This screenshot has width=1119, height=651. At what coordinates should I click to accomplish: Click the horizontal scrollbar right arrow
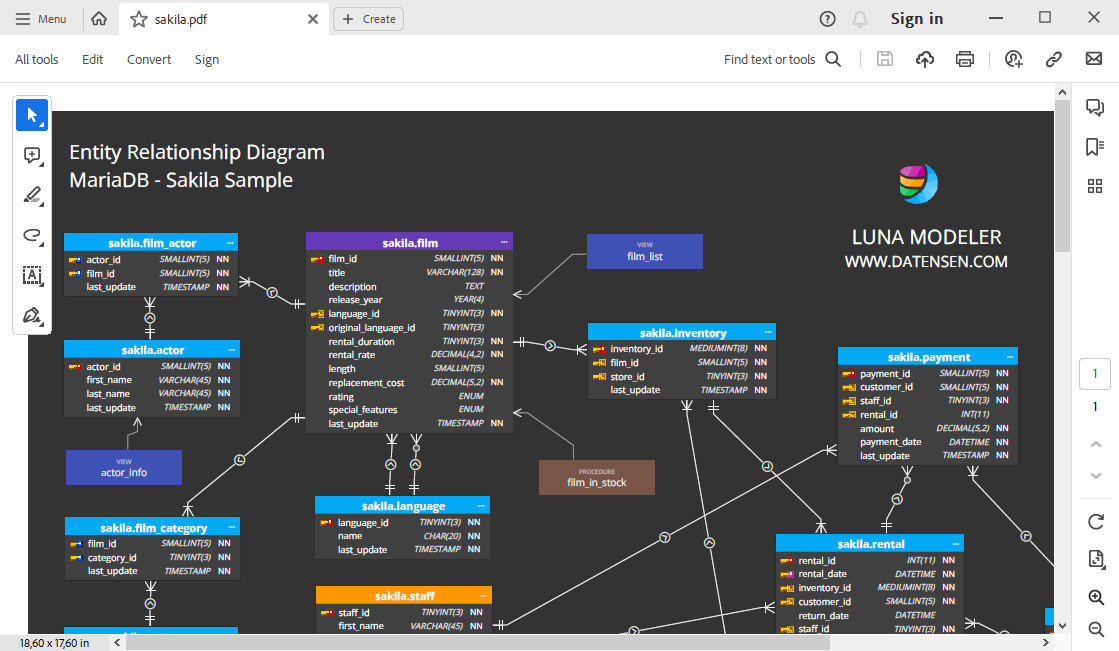tap(1045, 642)
